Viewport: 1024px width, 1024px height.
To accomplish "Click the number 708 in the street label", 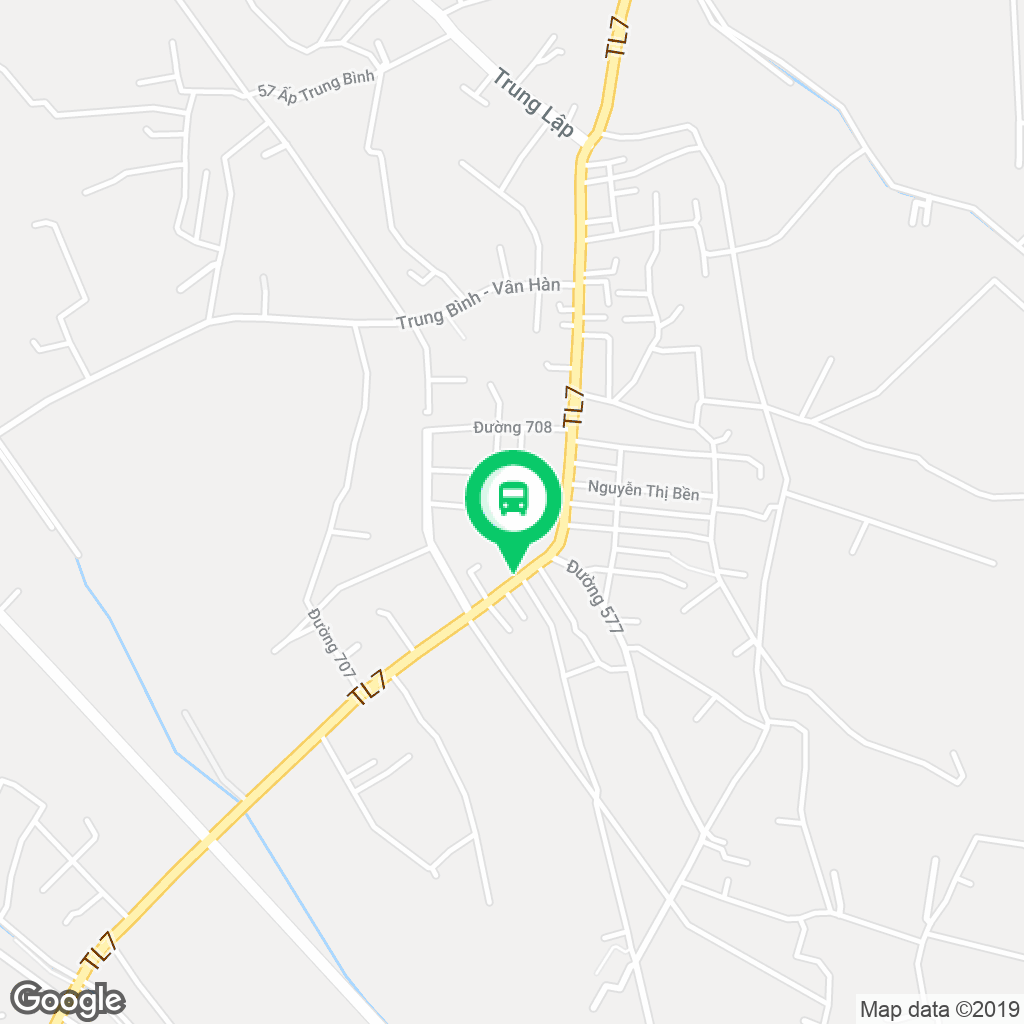I will tap(539, 427).
